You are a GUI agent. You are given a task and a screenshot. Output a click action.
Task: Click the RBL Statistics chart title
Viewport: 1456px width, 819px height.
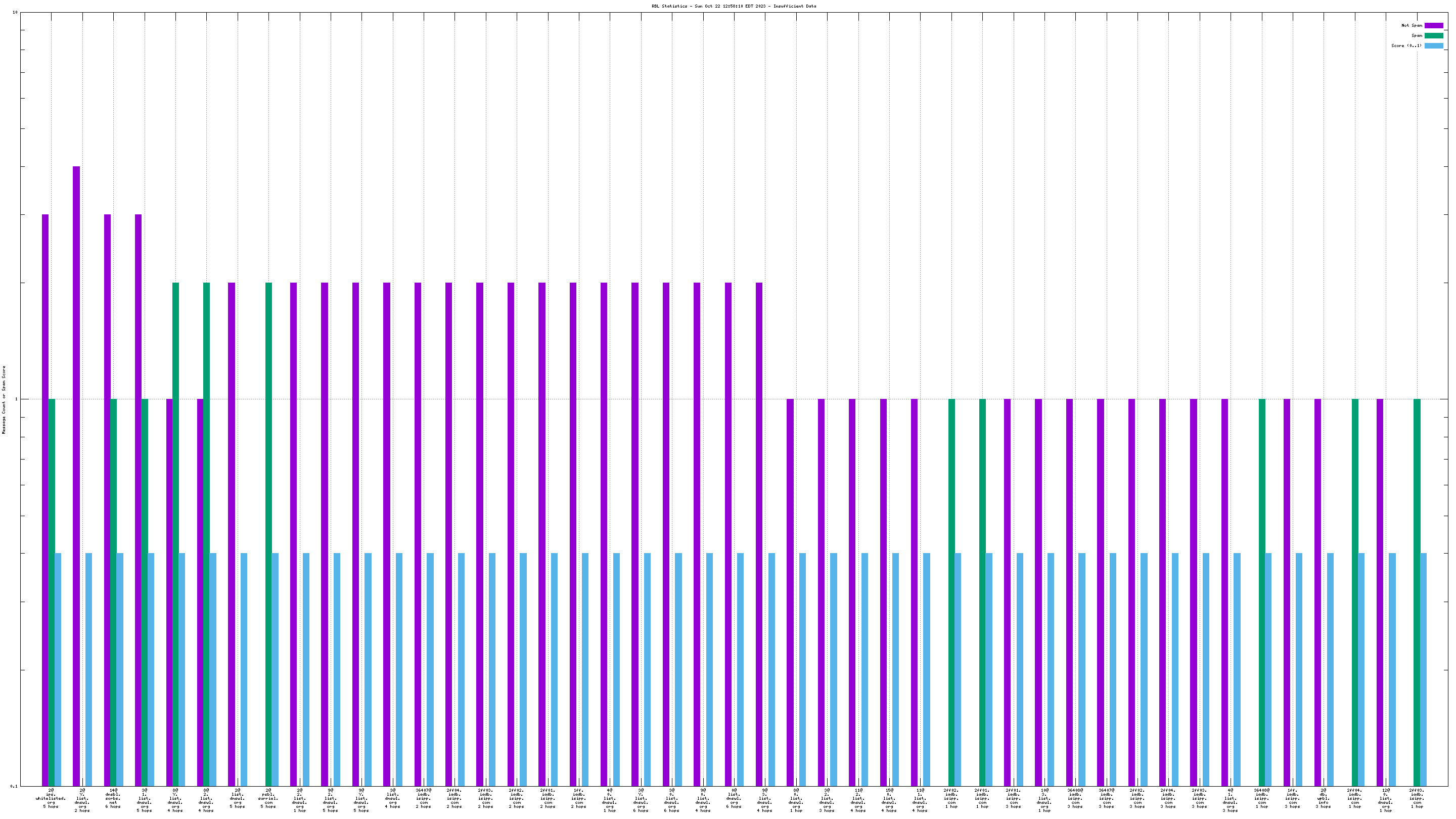(x=733, y=6)
